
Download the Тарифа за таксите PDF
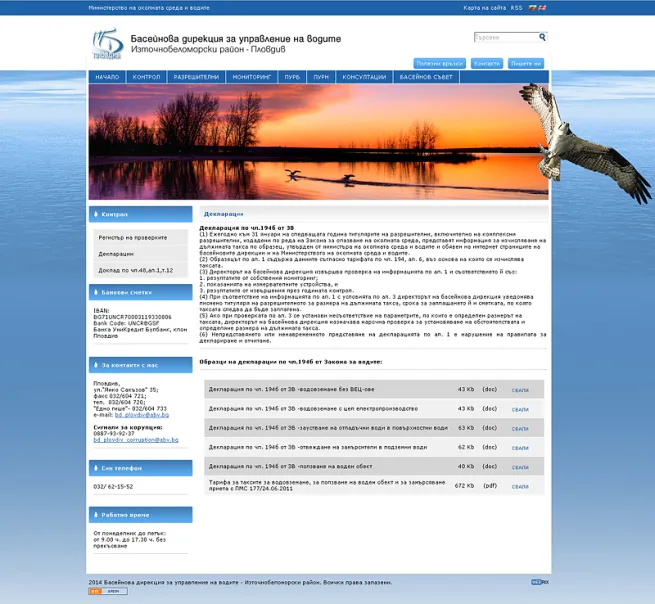tap(520, 487)
